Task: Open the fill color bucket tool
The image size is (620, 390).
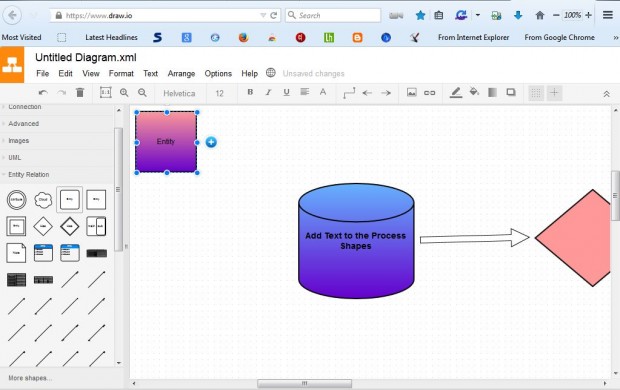Action: coord(474,92)
